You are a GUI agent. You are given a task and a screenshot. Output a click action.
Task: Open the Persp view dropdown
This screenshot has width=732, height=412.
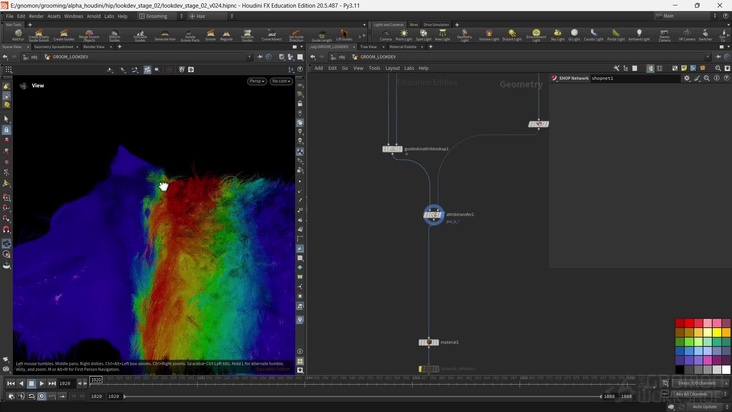point(257,81)
